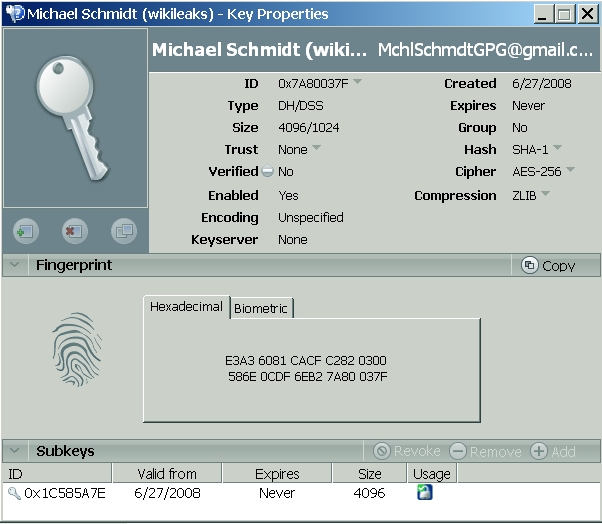602x524 pixels.
Task: Collapse the Subkeys section chevron
Action: point(15,450)
